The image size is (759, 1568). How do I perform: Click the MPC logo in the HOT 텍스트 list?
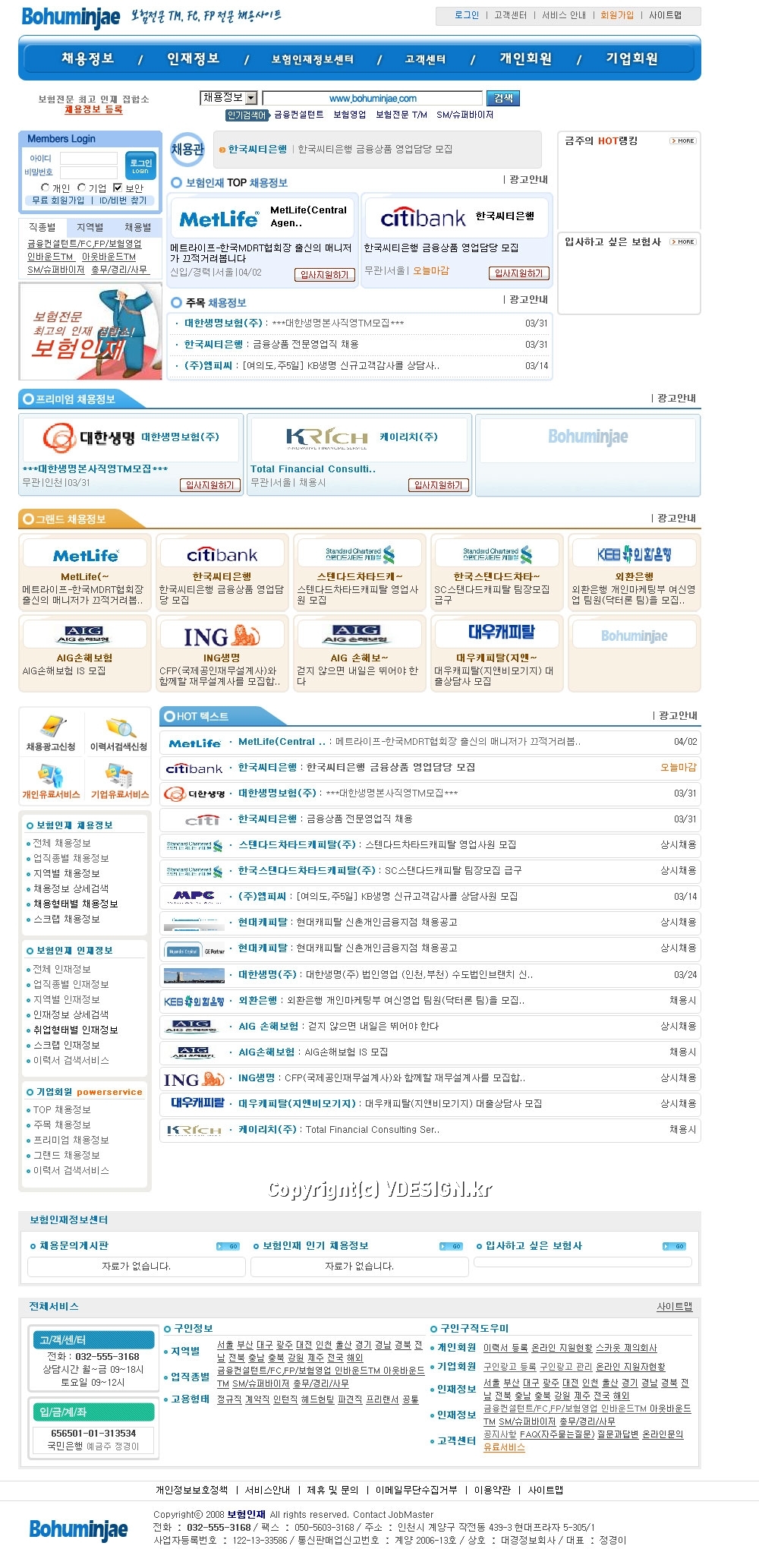(194, 897)
